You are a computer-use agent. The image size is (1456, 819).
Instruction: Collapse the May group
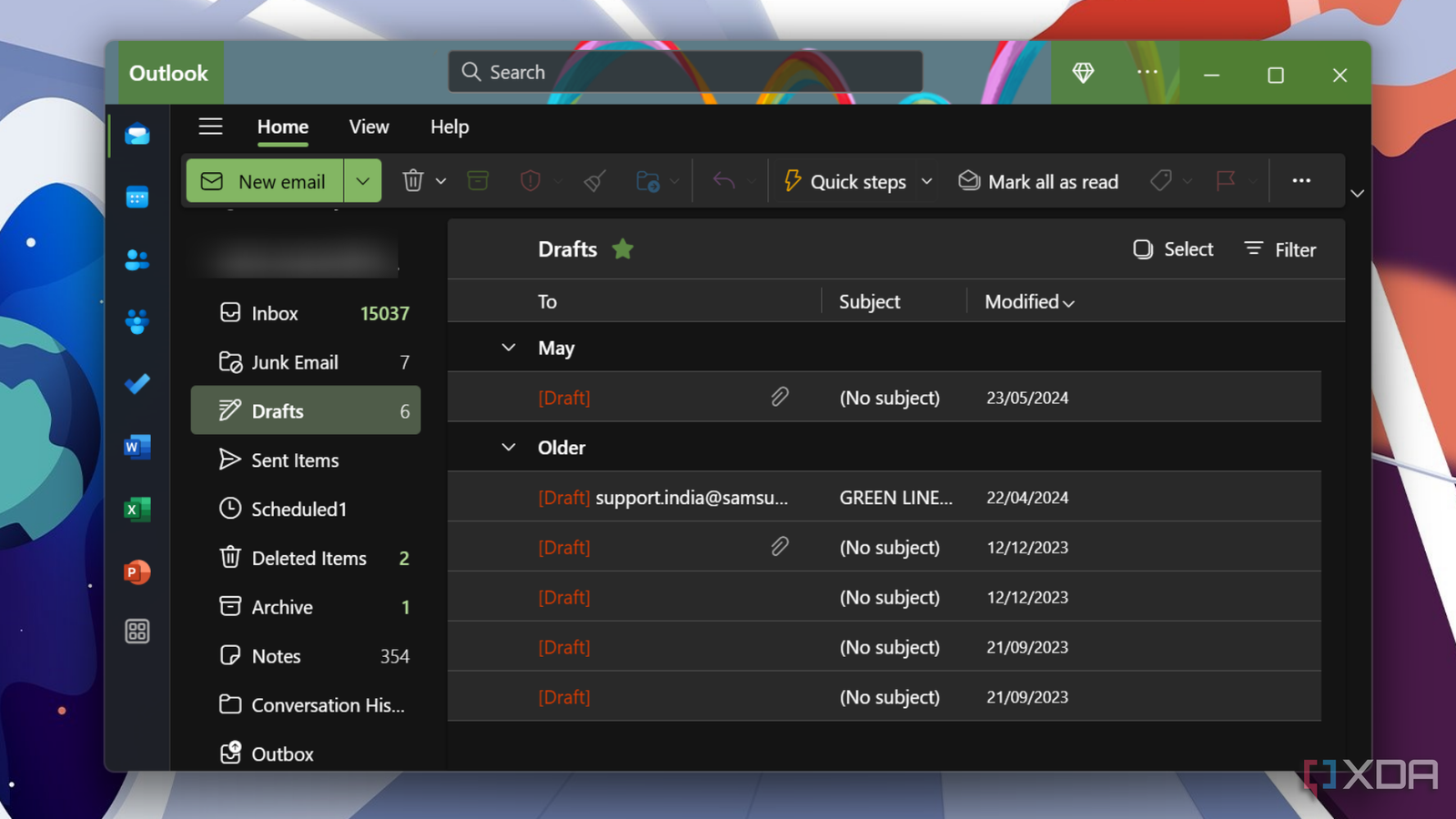[x=509, y=348]
